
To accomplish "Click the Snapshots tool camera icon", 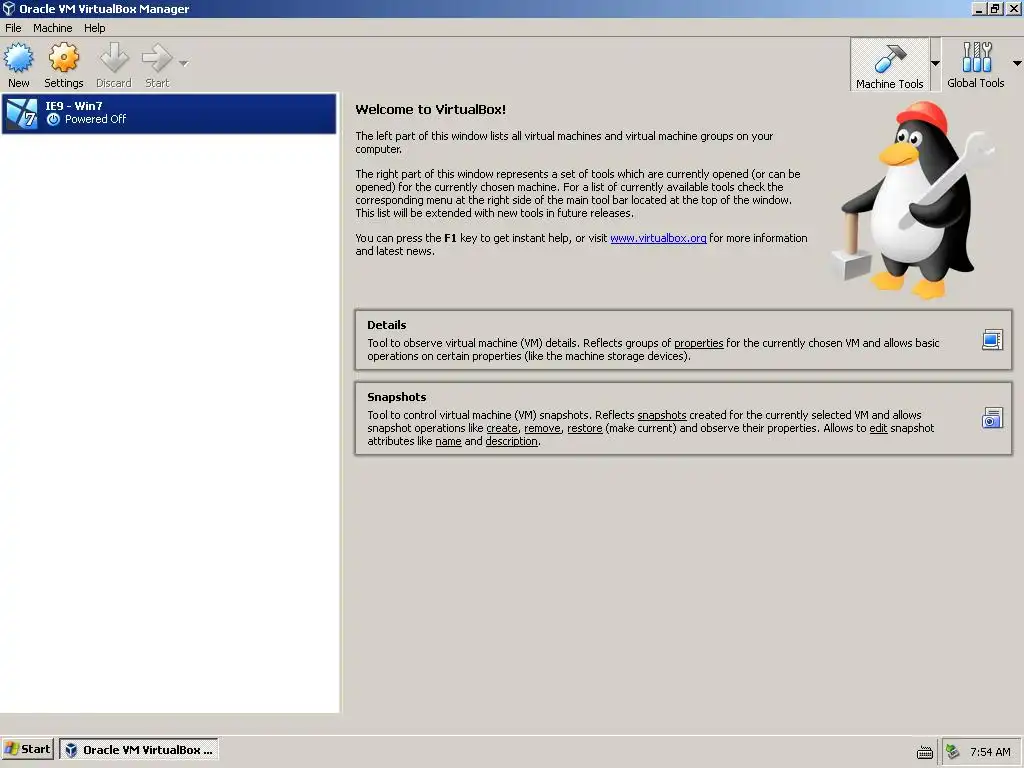I will [x=992, y=418].
